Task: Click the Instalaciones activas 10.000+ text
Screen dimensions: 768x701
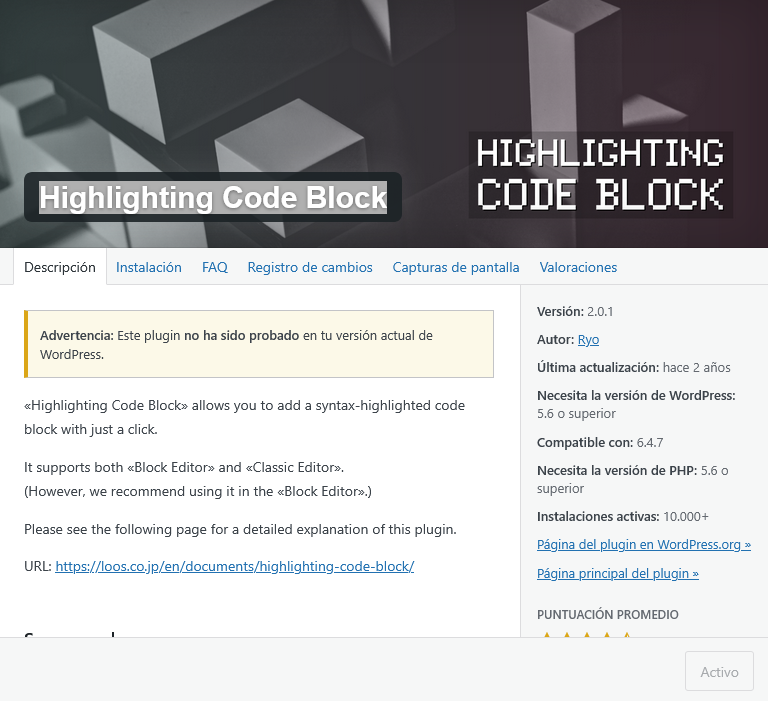Action: pyautogui.click(x=622, y=516)
